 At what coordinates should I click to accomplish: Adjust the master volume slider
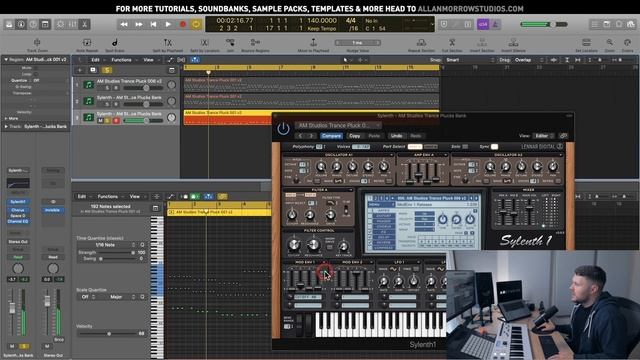click(544, 24)
